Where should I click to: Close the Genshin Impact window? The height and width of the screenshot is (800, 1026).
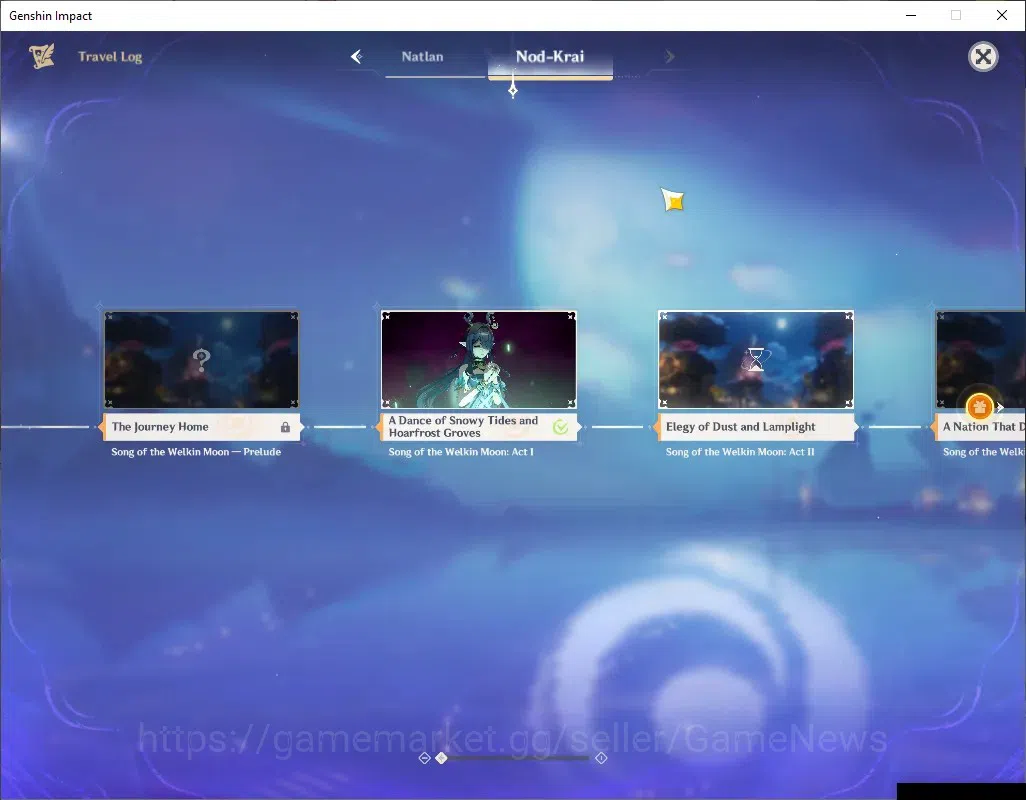1002,15
